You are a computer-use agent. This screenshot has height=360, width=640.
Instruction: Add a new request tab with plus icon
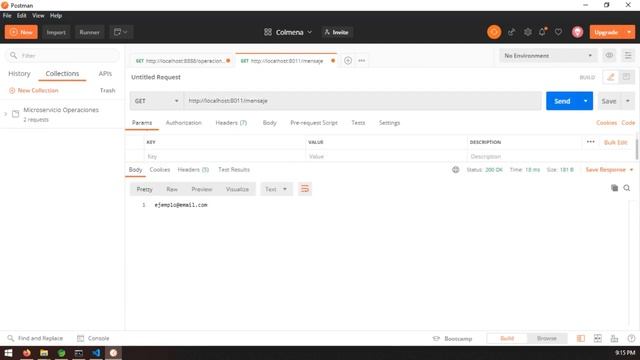point(348,60)
